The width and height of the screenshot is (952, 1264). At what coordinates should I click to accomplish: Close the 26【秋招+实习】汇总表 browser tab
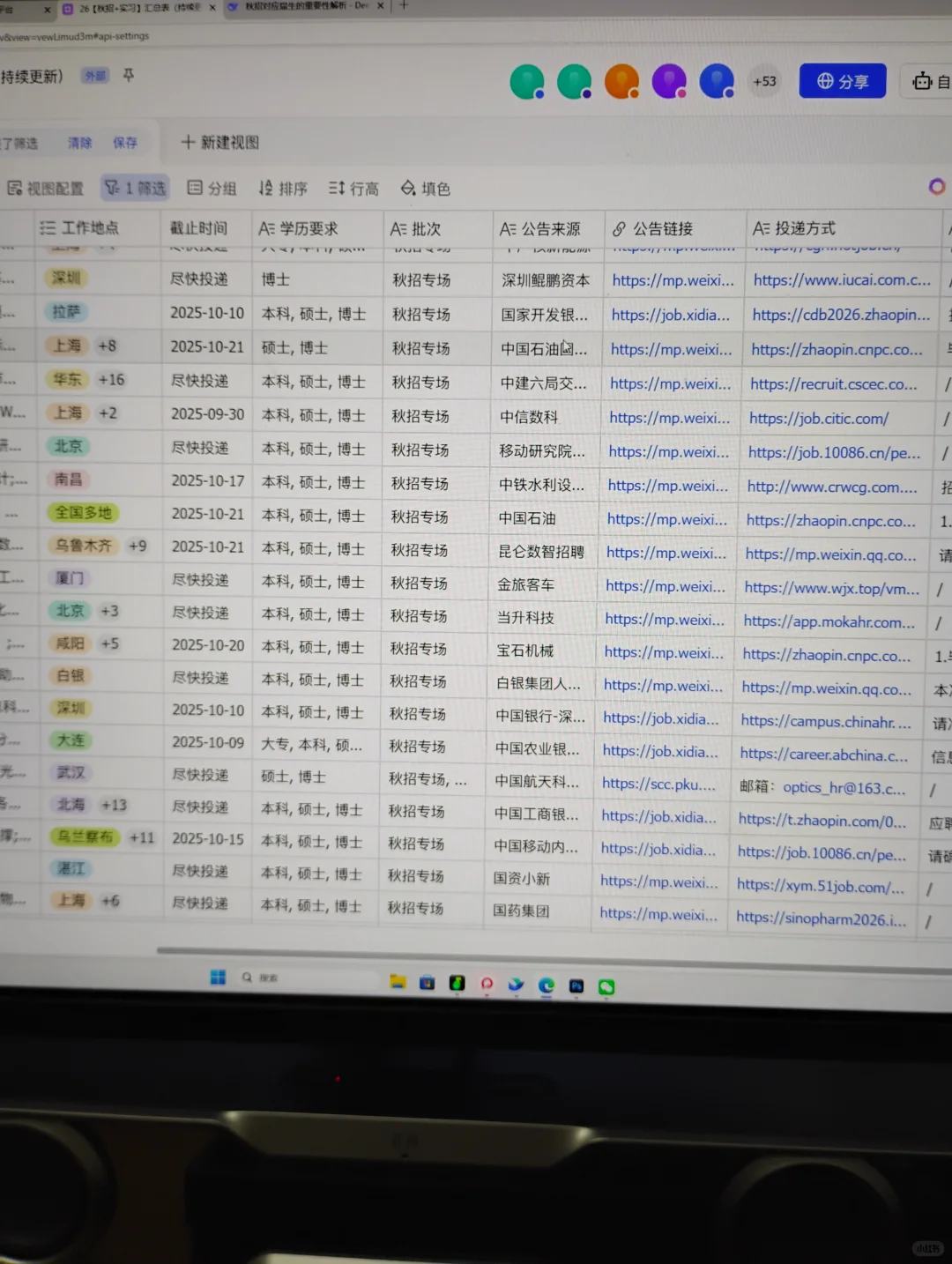coord(212,7)
